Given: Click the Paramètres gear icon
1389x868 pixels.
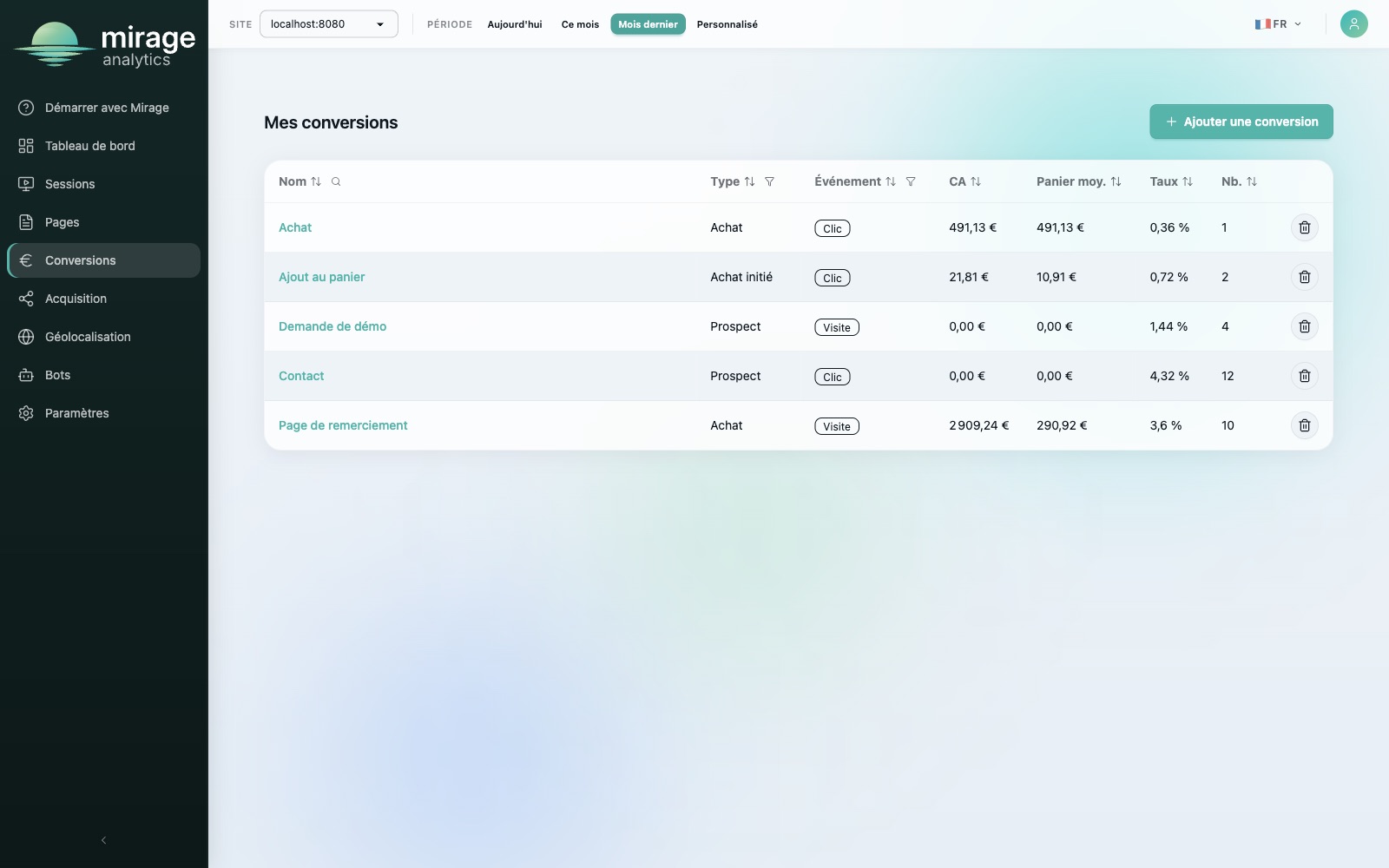Looking at the screenshot, I should click(26, 413).
